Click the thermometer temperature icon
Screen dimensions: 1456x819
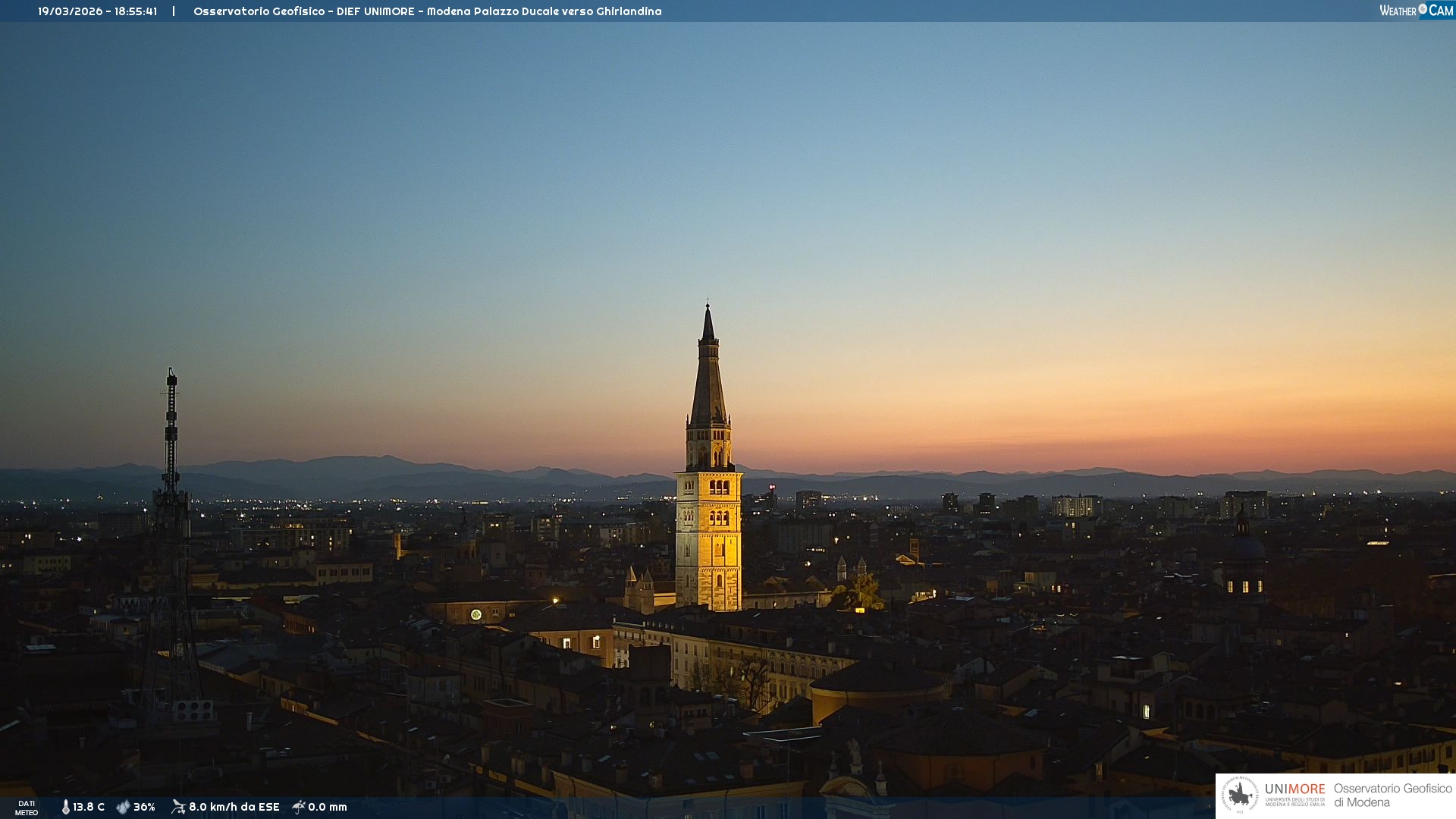coord(65,808)
